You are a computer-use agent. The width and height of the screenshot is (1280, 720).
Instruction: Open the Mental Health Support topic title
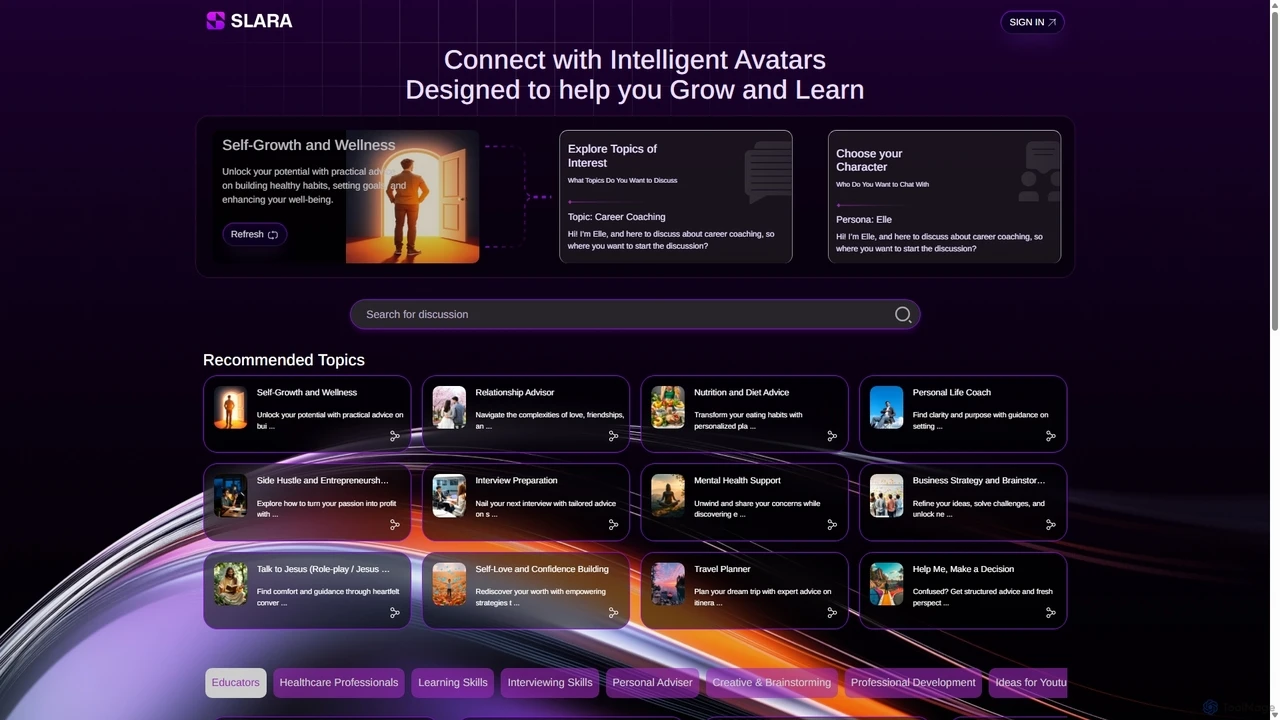(x=737, y=481)
